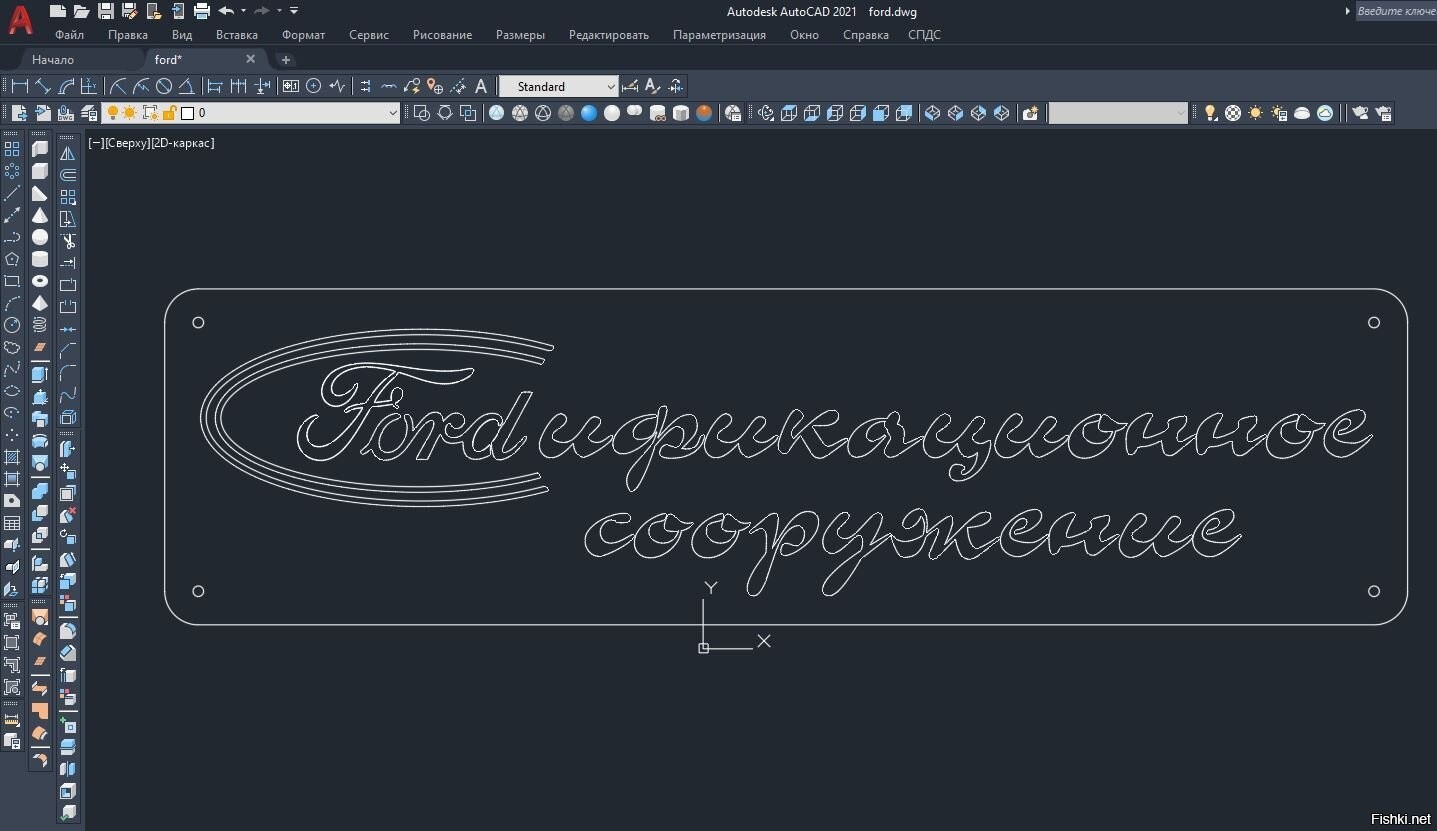Image resolution: width=1437 pixels, height=831 pixels.
Task: Toggle layer on/off lightbulb icon
Action: coord(112,113)
